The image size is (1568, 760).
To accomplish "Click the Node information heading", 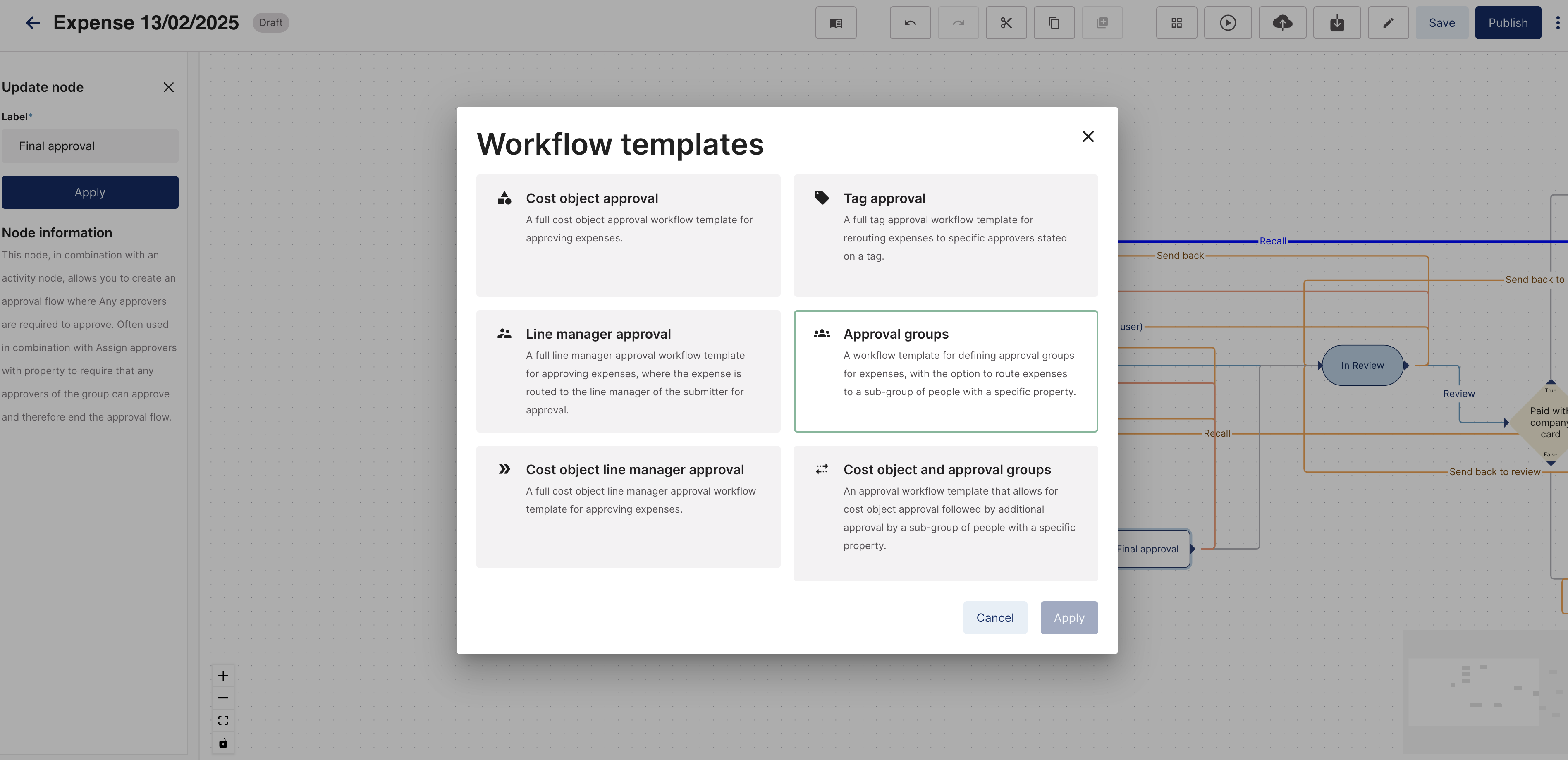I will point(57,232).
